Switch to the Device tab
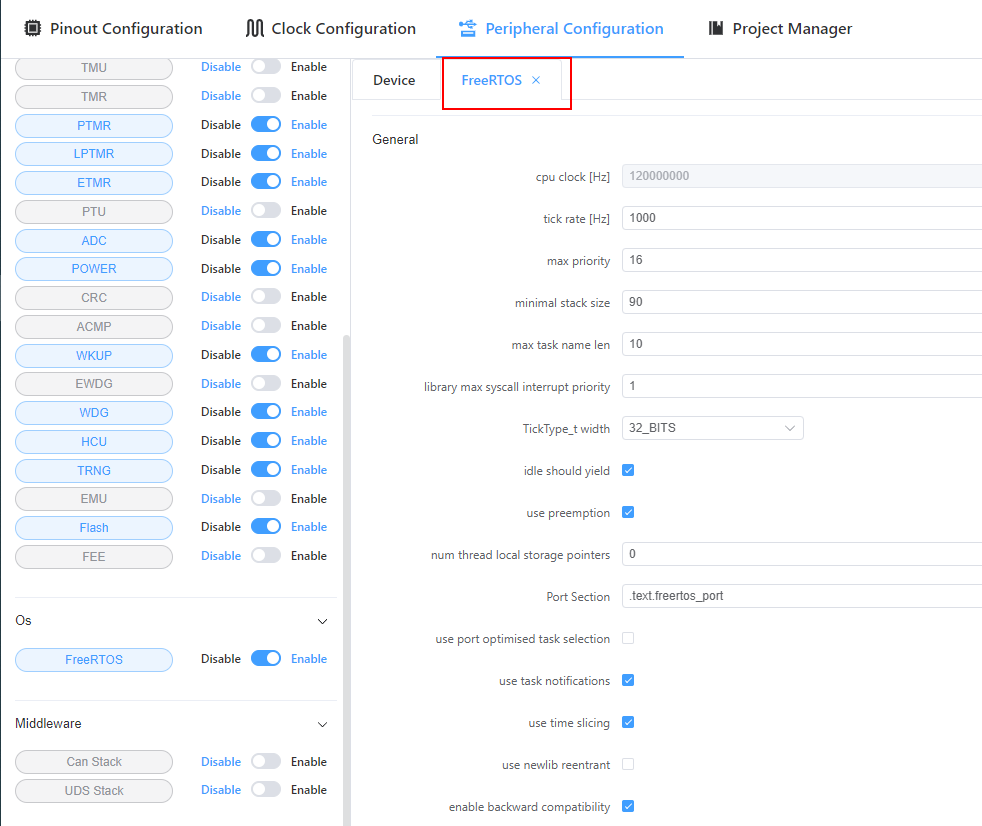Viewport: 982px width, 826px height. [x=394, y=80]
